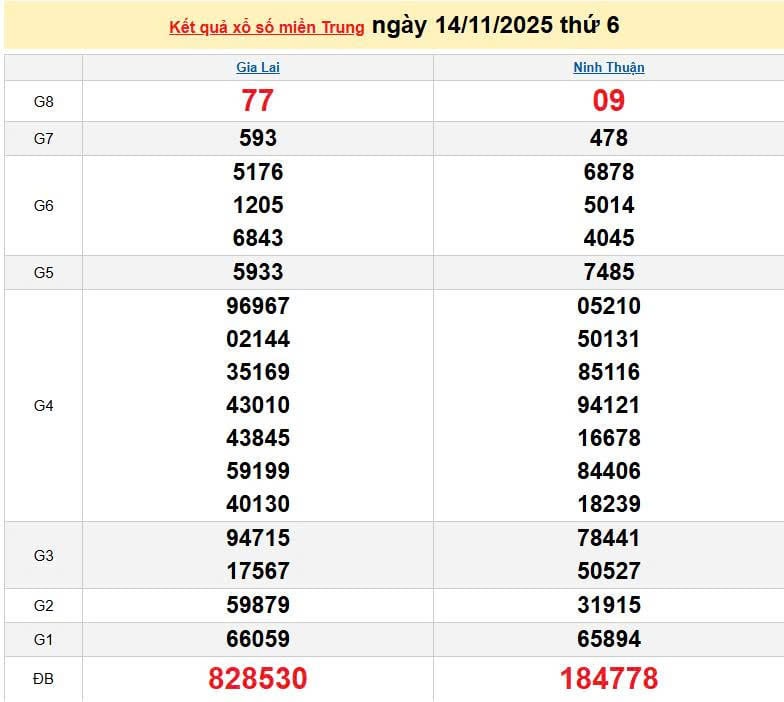This screenshot has height=702, width=784.
Task: Click the G5 row label
Action: click(43, 272)
